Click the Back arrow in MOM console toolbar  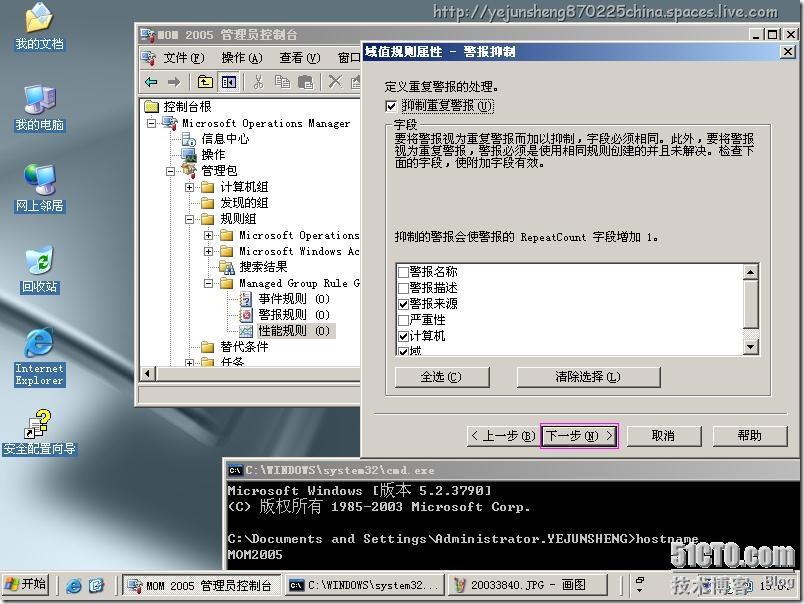point(151,82)
